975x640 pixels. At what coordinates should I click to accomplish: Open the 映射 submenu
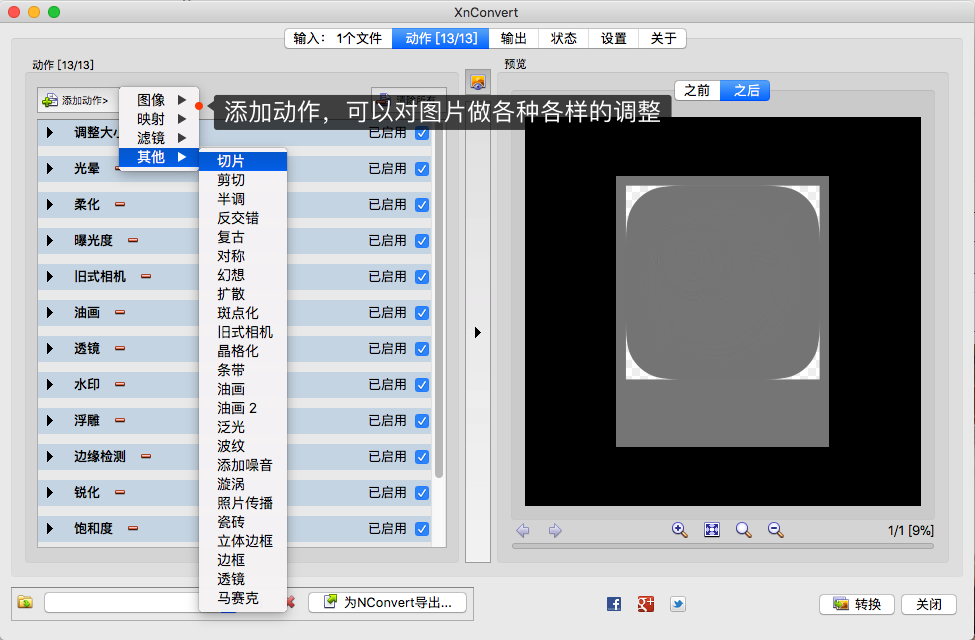[159, 119]
